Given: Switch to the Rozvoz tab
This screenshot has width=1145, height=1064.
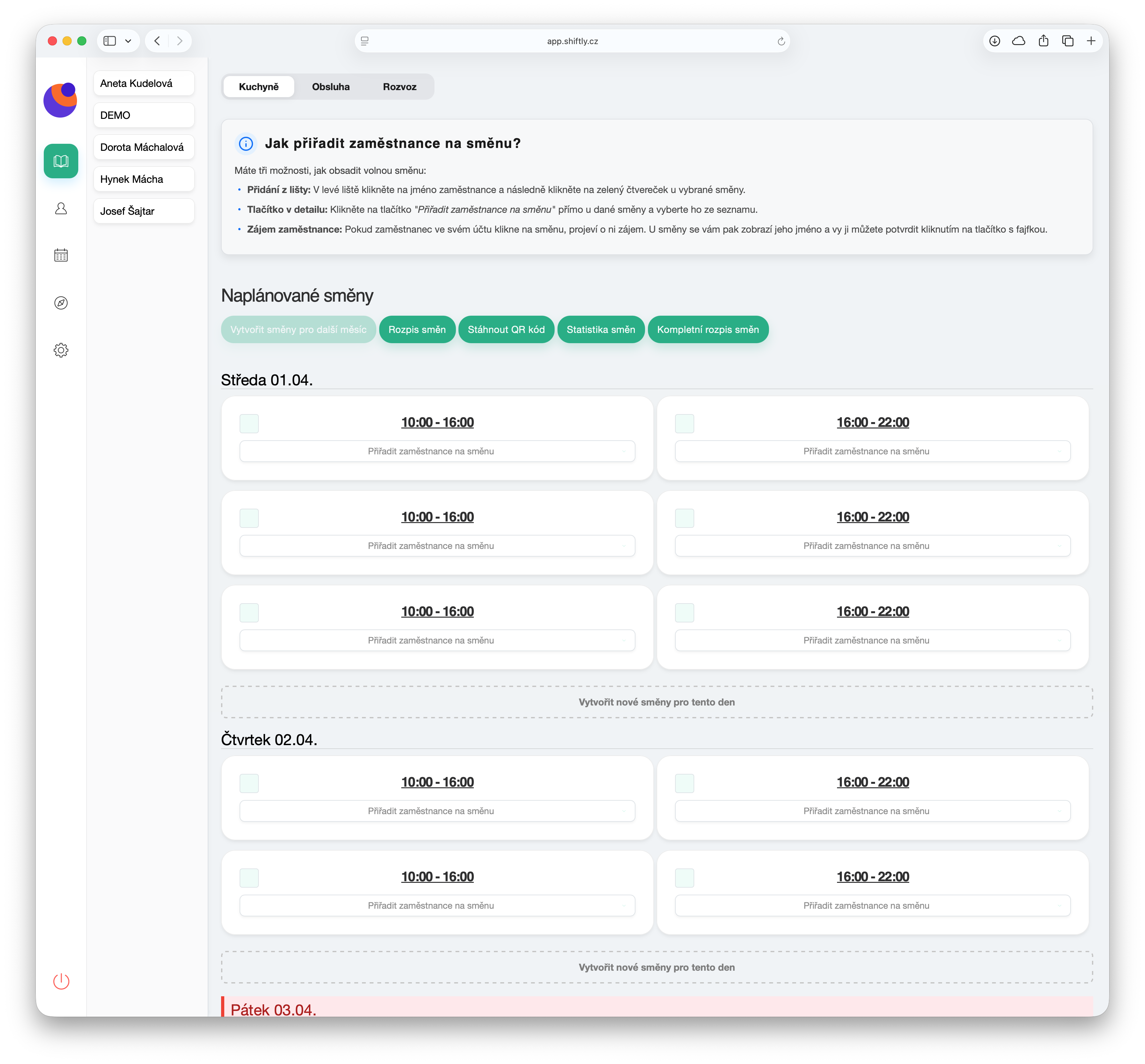Looking at the screenshot, I should pos(400,87).
